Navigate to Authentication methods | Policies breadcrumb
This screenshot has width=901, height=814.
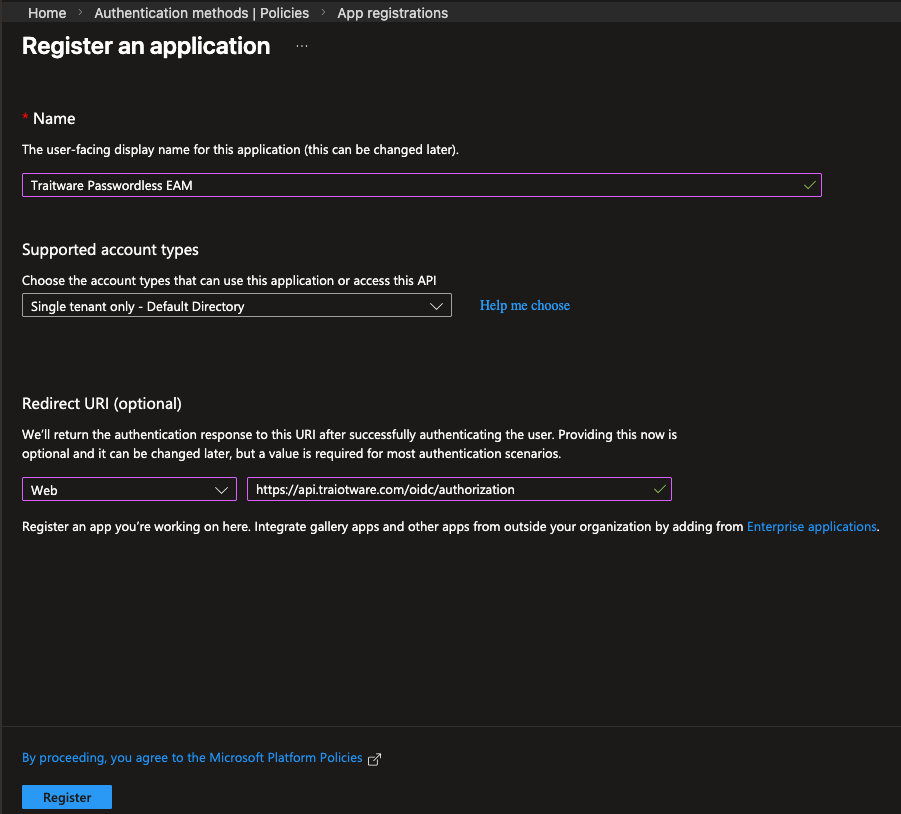[x=201, y=13]
